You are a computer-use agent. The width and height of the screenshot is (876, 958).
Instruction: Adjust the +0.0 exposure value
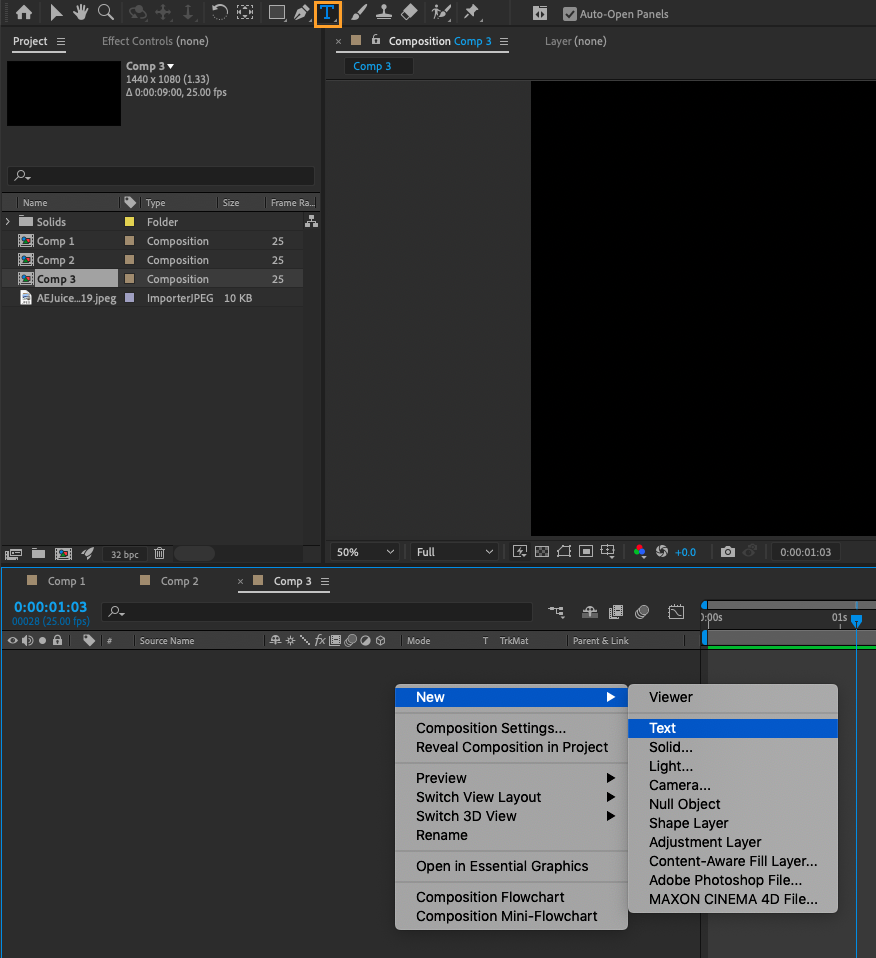[x=685, y=552]
